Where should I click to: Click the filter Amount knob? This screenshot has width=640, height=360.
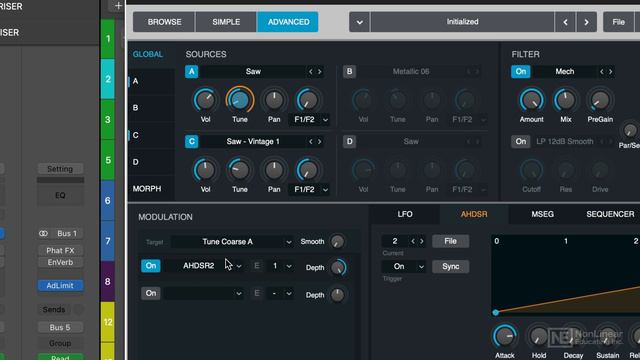point(531,100)
